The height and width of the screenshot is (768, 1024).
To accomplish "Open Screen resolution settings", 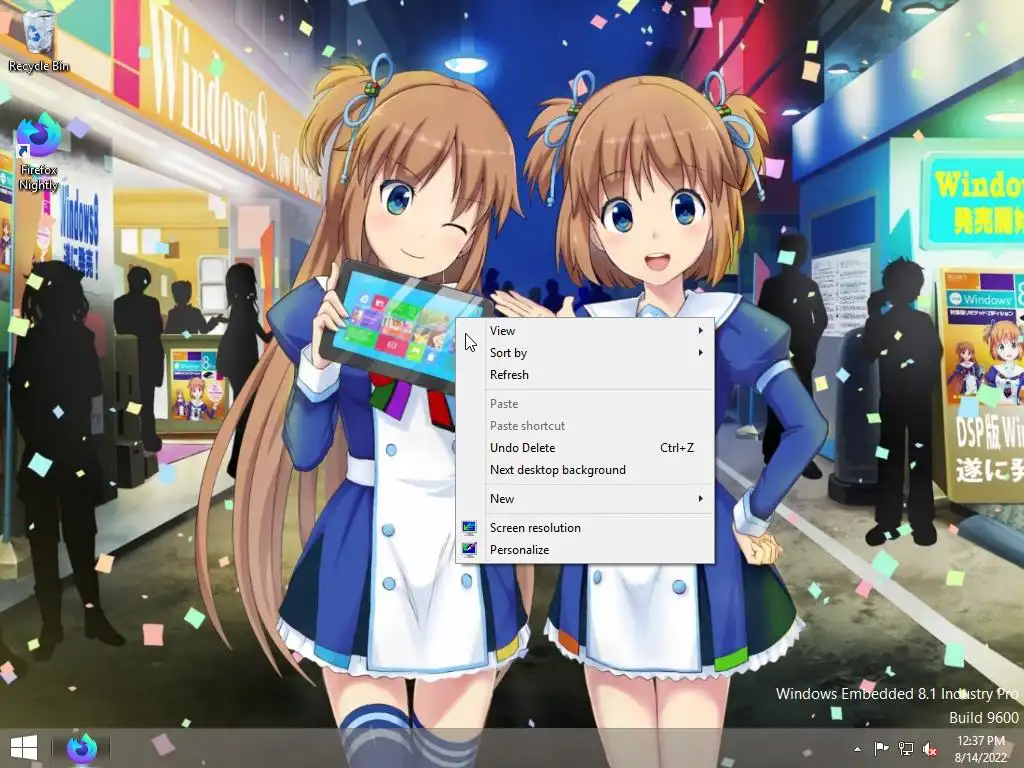I will [584, 528].
